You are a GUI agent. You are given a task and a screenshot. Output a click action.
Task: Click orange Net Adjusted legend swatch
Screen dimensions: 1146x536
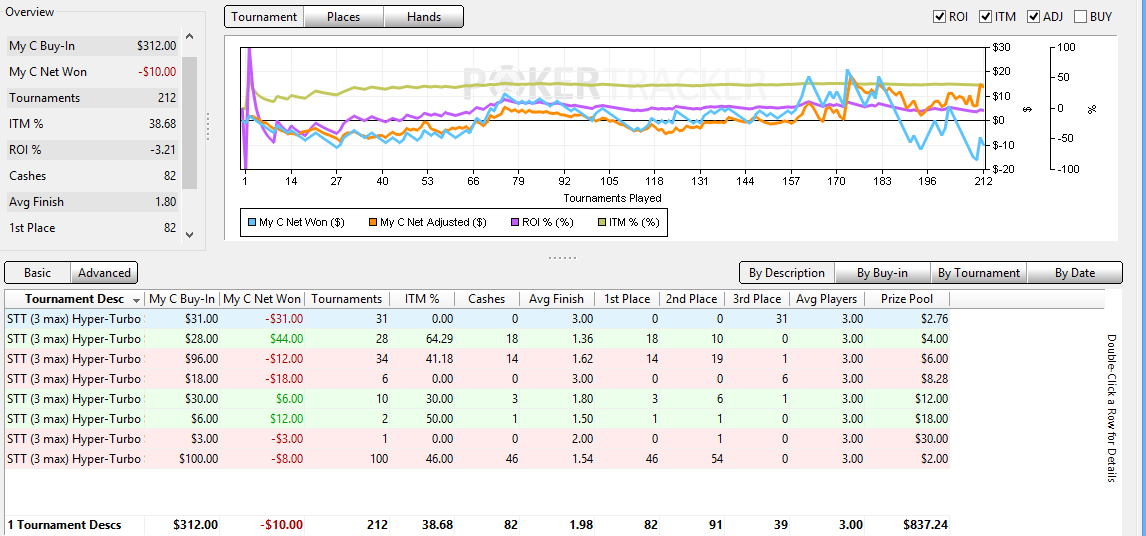pyautogui.click(x=372, y=222)
